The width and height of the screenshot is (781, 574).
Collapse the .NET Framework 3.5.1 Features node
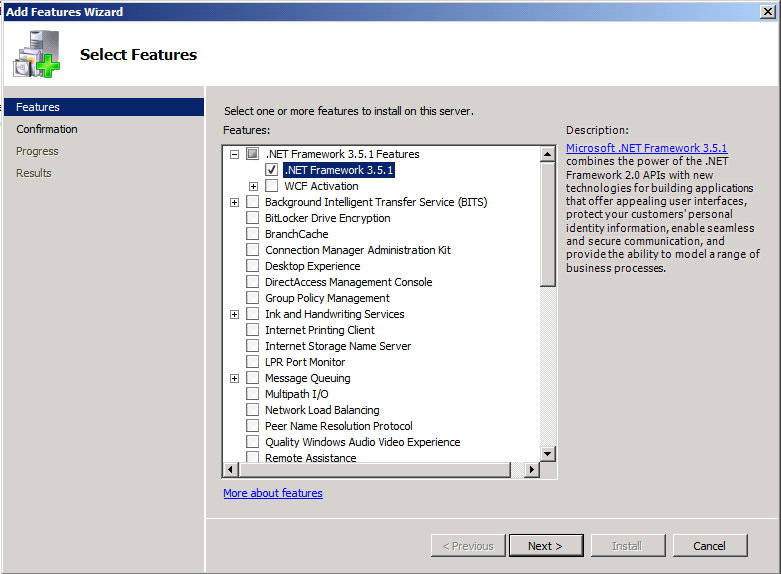click(234, 154)
